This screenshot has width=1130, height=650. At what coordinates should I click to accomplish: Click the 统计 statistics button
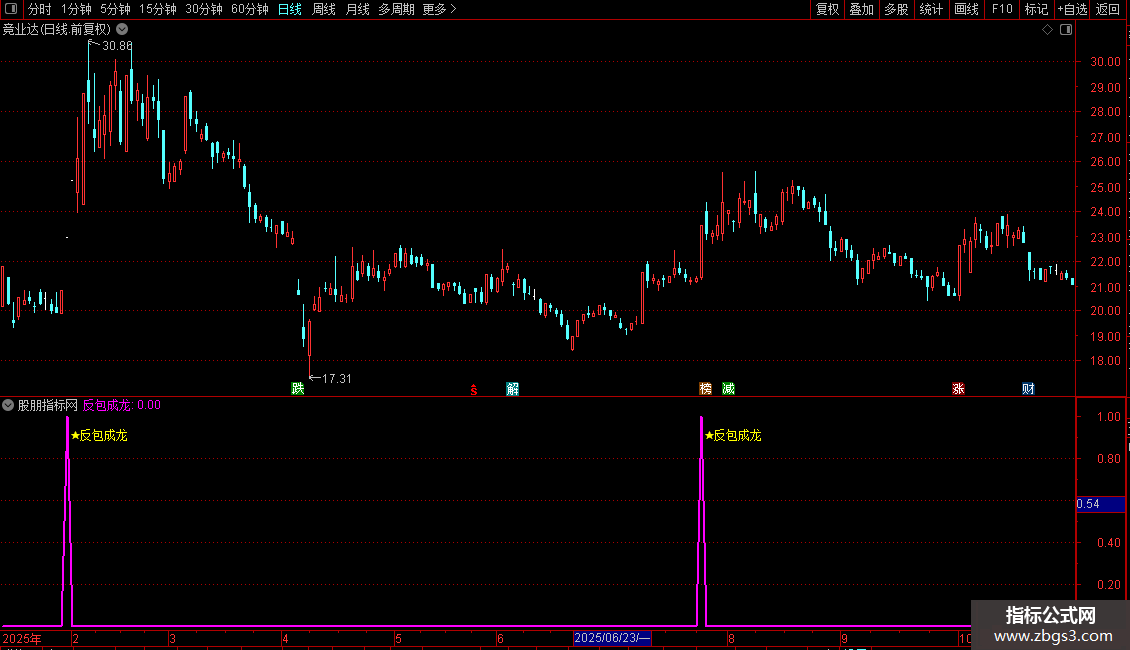931,9
